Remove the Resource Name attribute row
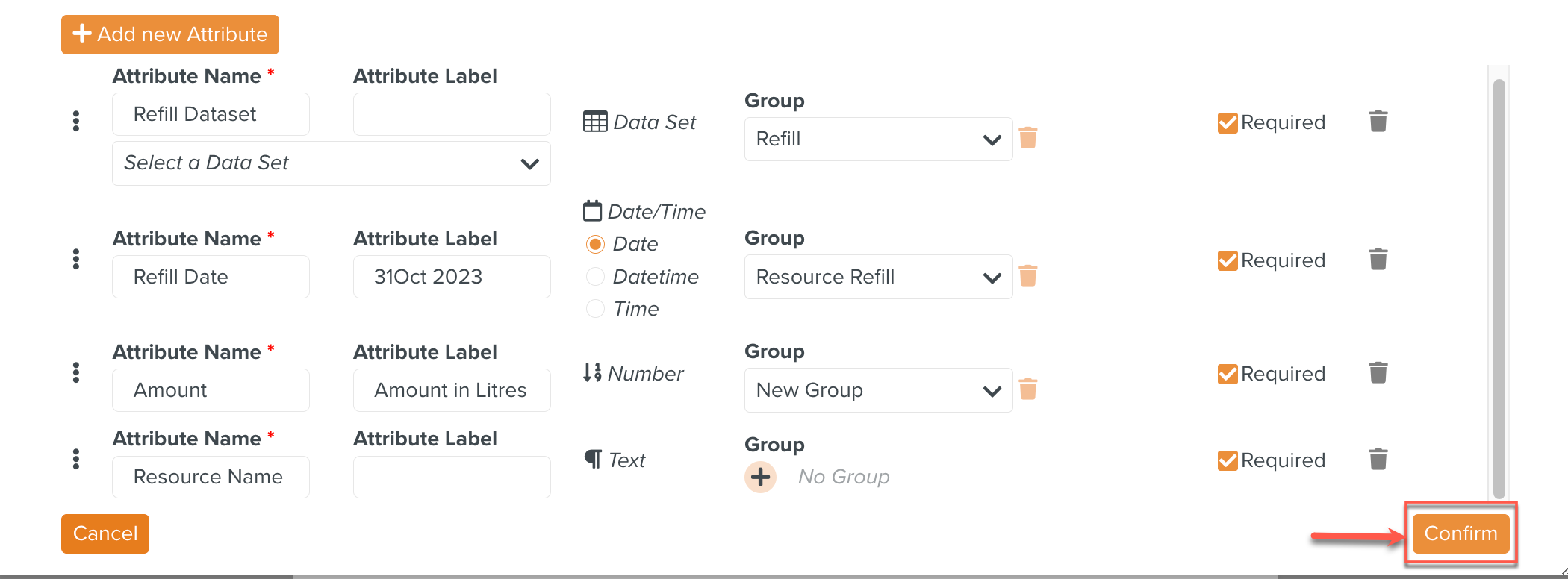The image size is (1568, 579). (1378, 460)
